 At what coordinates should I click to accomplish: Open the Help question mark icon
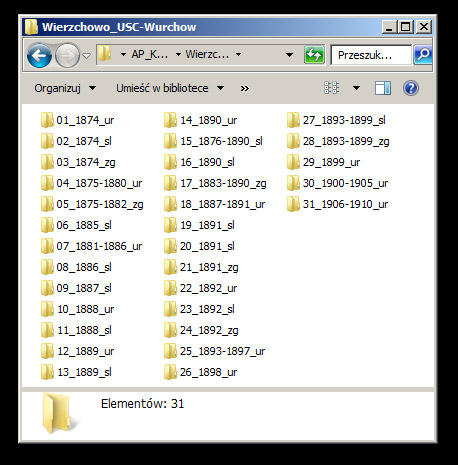411,88
